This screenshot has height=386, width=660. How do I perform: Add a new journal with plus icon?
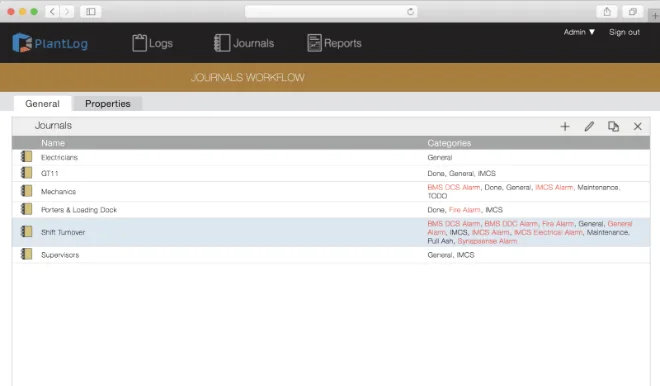(565, 126)
